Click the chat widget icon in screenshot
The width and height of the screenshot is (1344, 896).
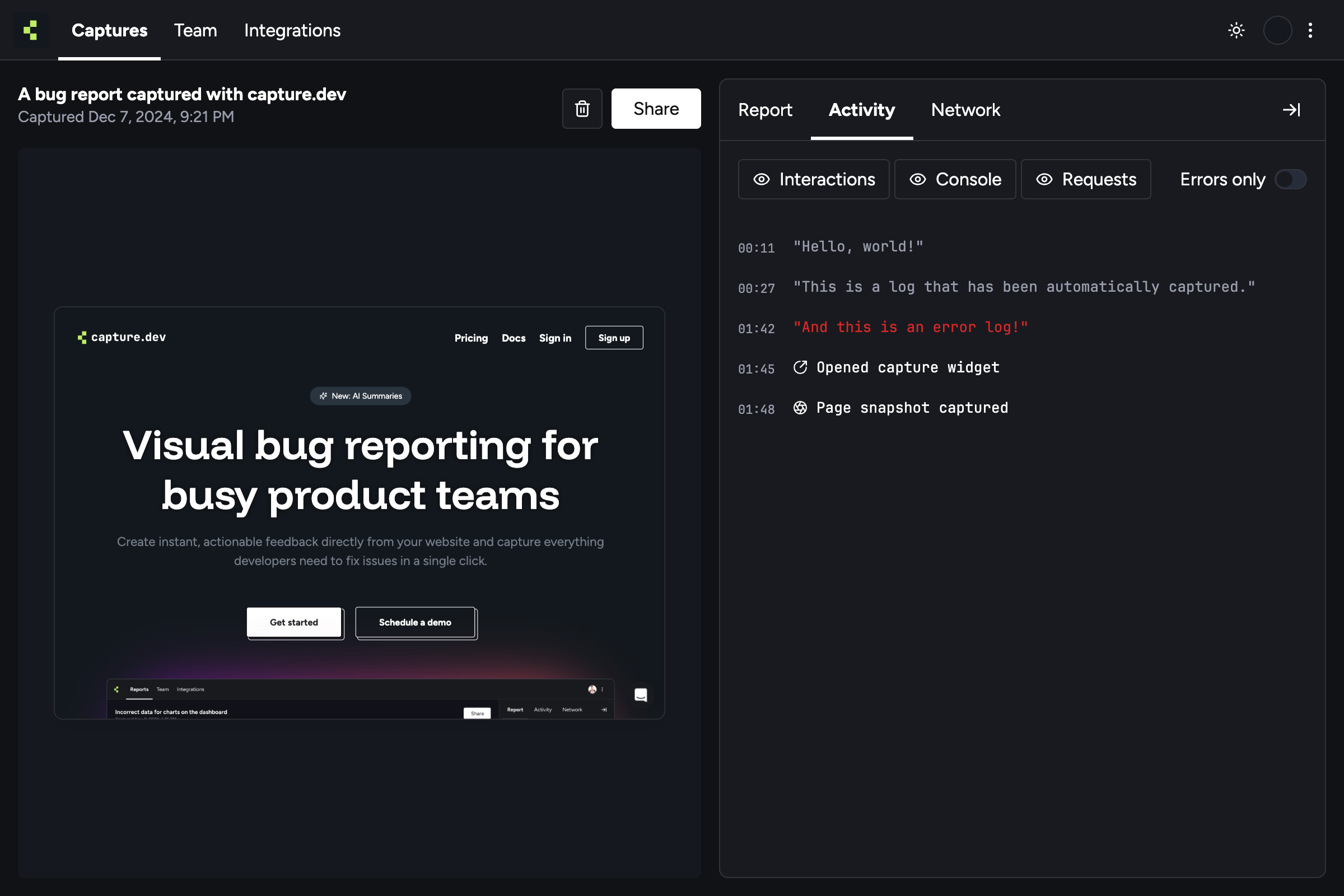point(641,694)
